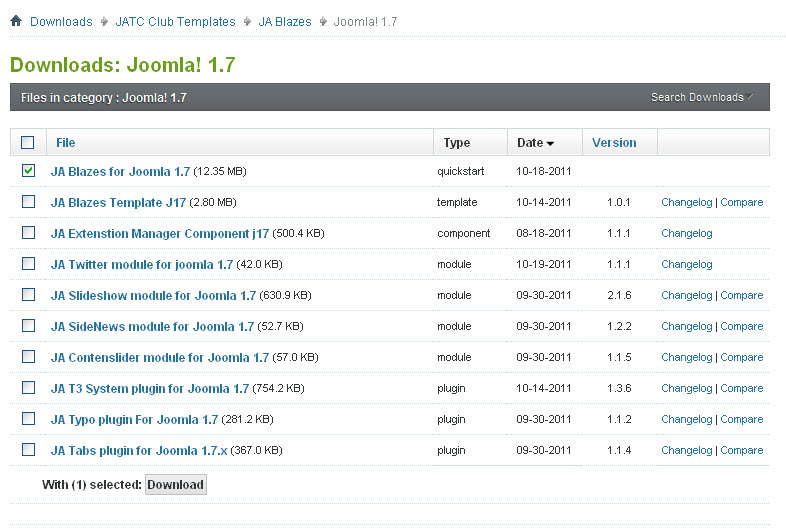Open JA Extenstion Manager Component j17
This screenshot has width=786, height=528.
pyautogui.click(x=160, y=234)
